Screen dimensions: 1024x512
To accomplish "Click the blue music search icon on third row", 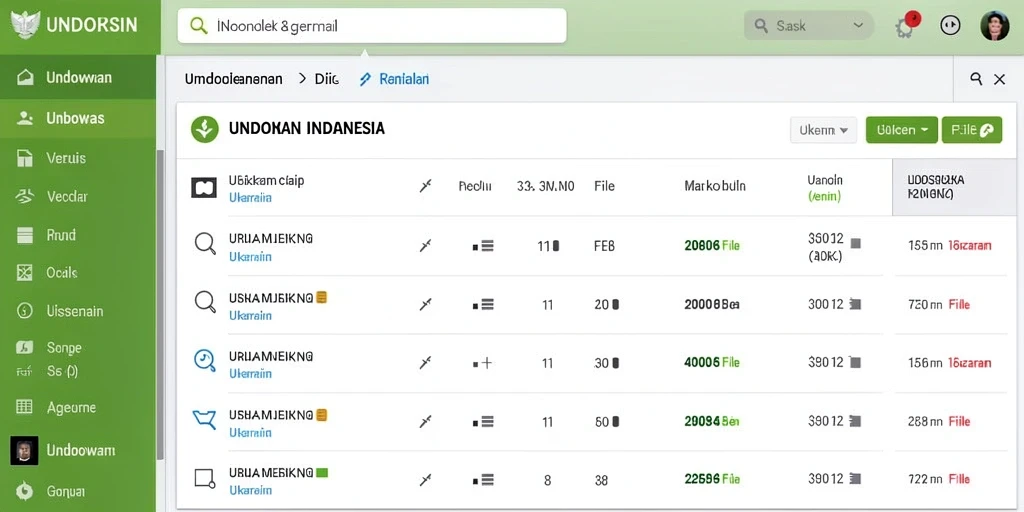I will tap(205, 360).
